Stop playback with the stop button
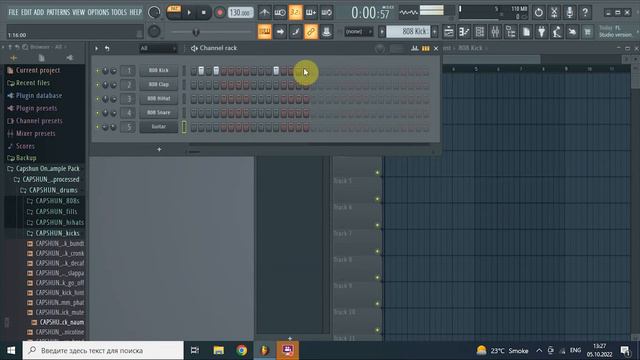The height and width of the screenshot is (360, 640). tap(204, 13)
